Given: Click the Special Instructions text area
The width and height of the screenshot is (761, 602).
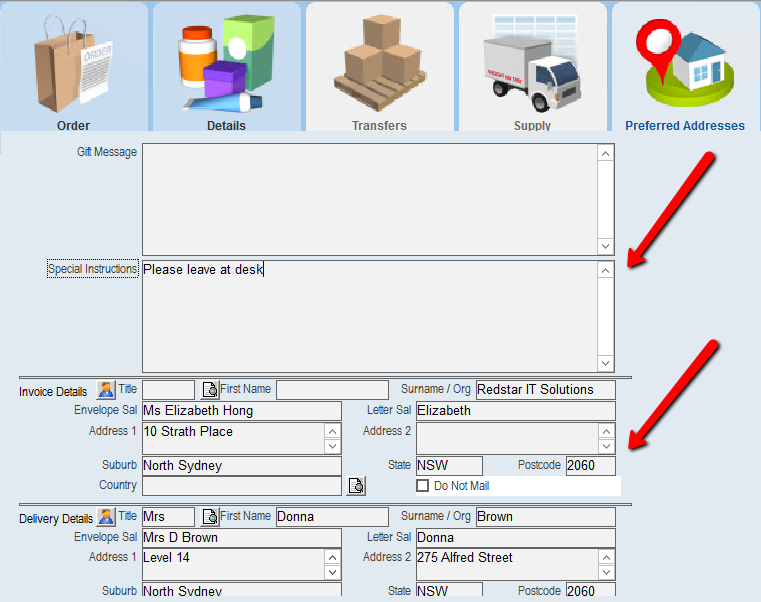Looking at the screenshot, I should [x=370, y=315].
